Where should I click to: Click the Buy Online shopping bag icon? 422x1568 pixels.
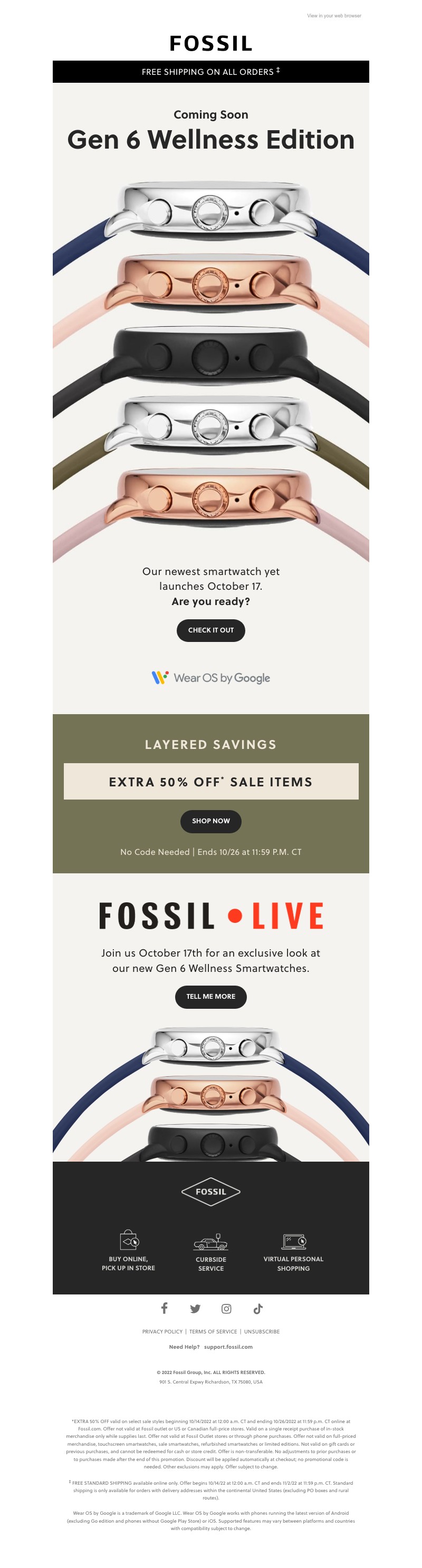click(x=129, y=1239)
